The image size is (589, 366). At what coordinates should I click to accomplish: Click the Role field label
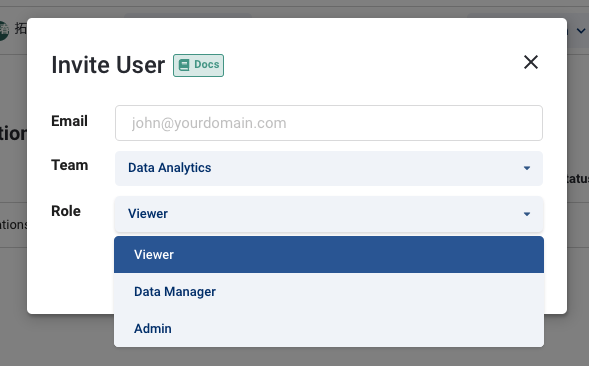pyautogui.click(x=66, y=211)
